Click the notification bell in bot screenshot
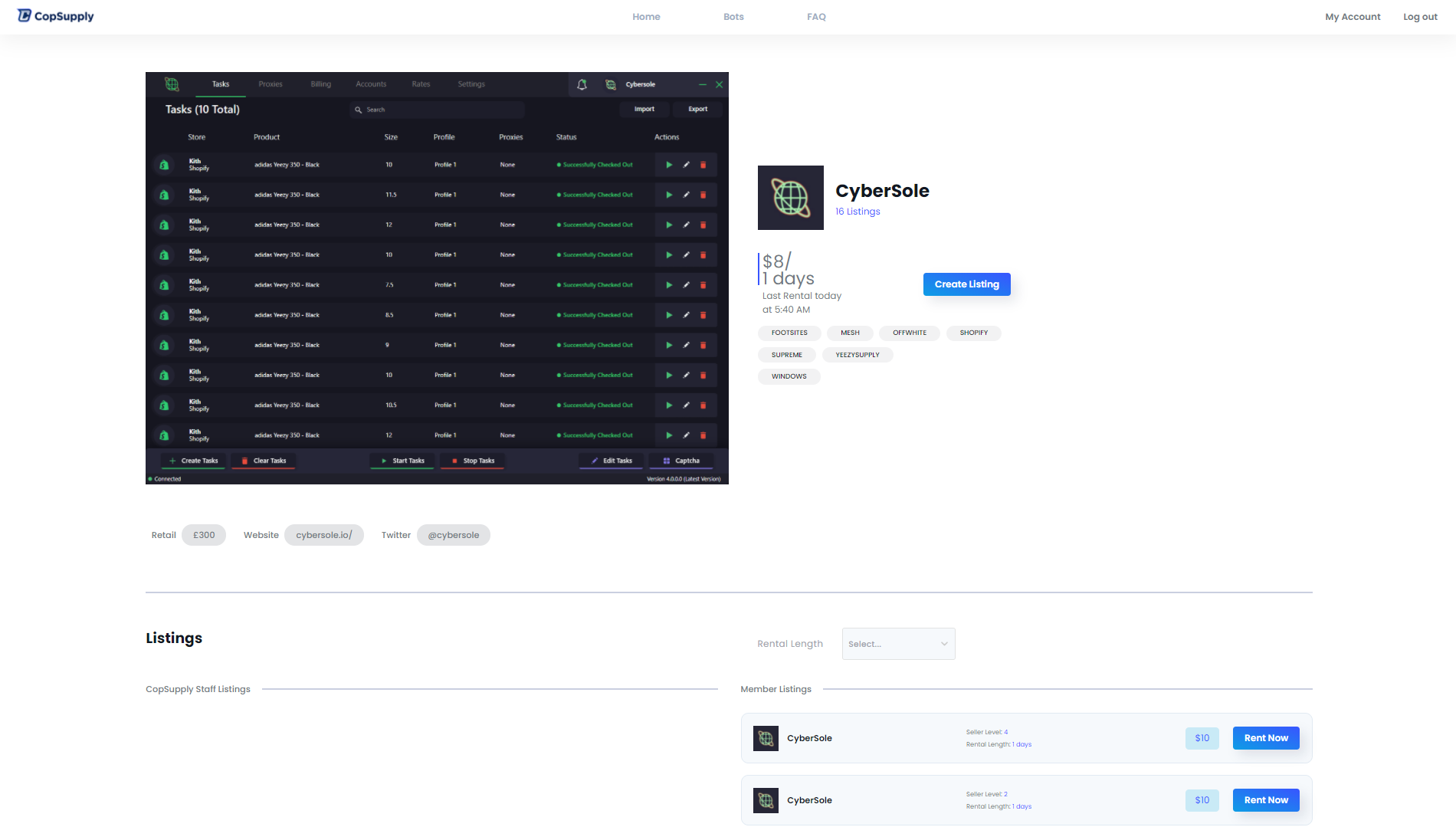 (582, 85)
